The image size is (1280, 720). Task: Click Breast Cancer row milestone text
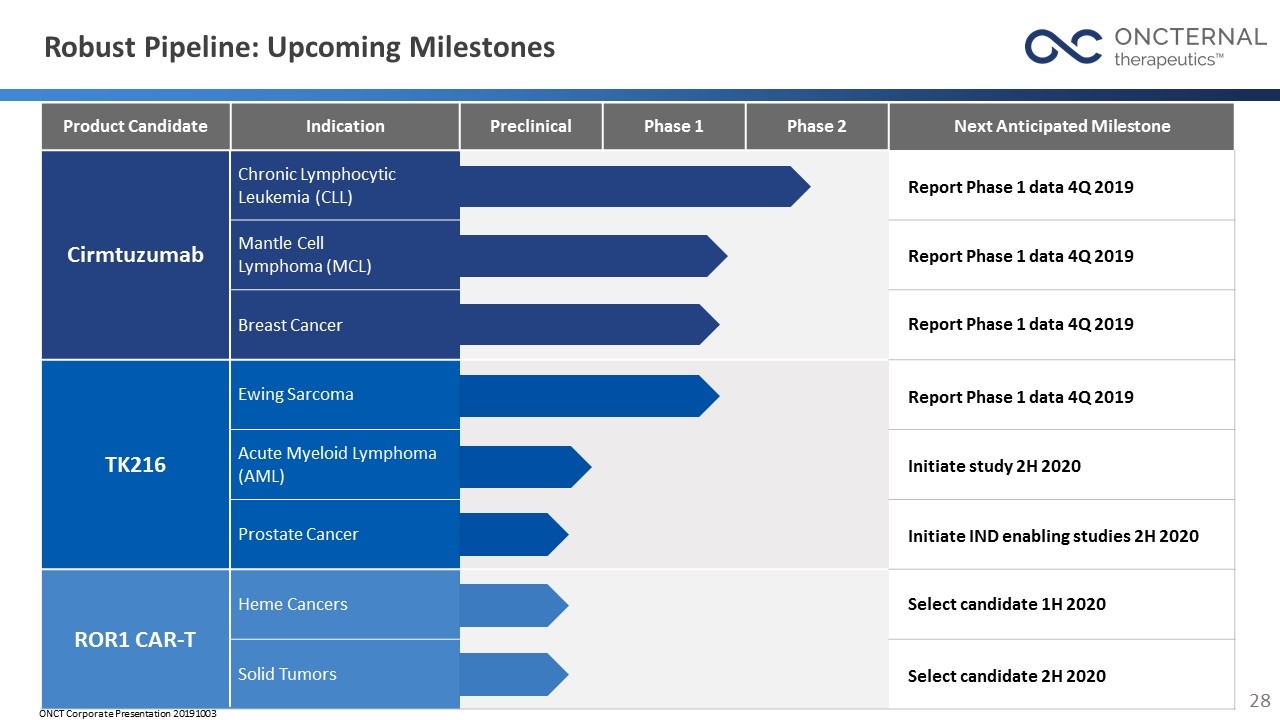1020,324
